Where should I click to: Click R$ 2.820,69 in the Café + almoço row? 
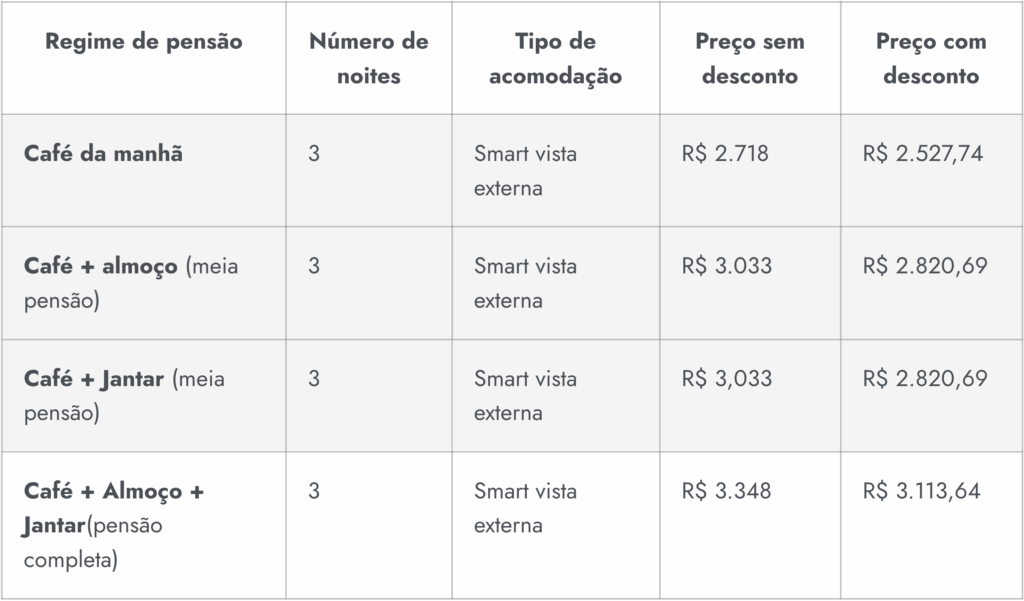click(925, 266)
